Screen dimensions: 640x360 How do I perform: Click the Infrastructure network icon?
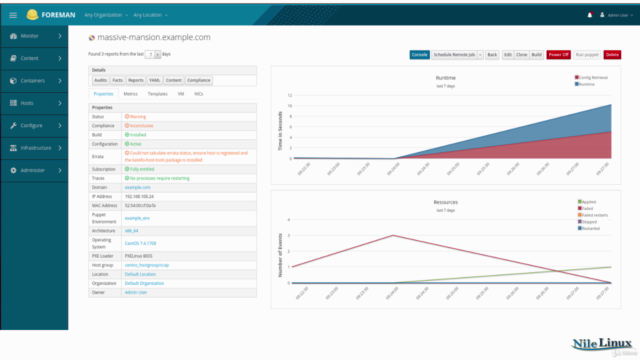[x=13, y=148]
